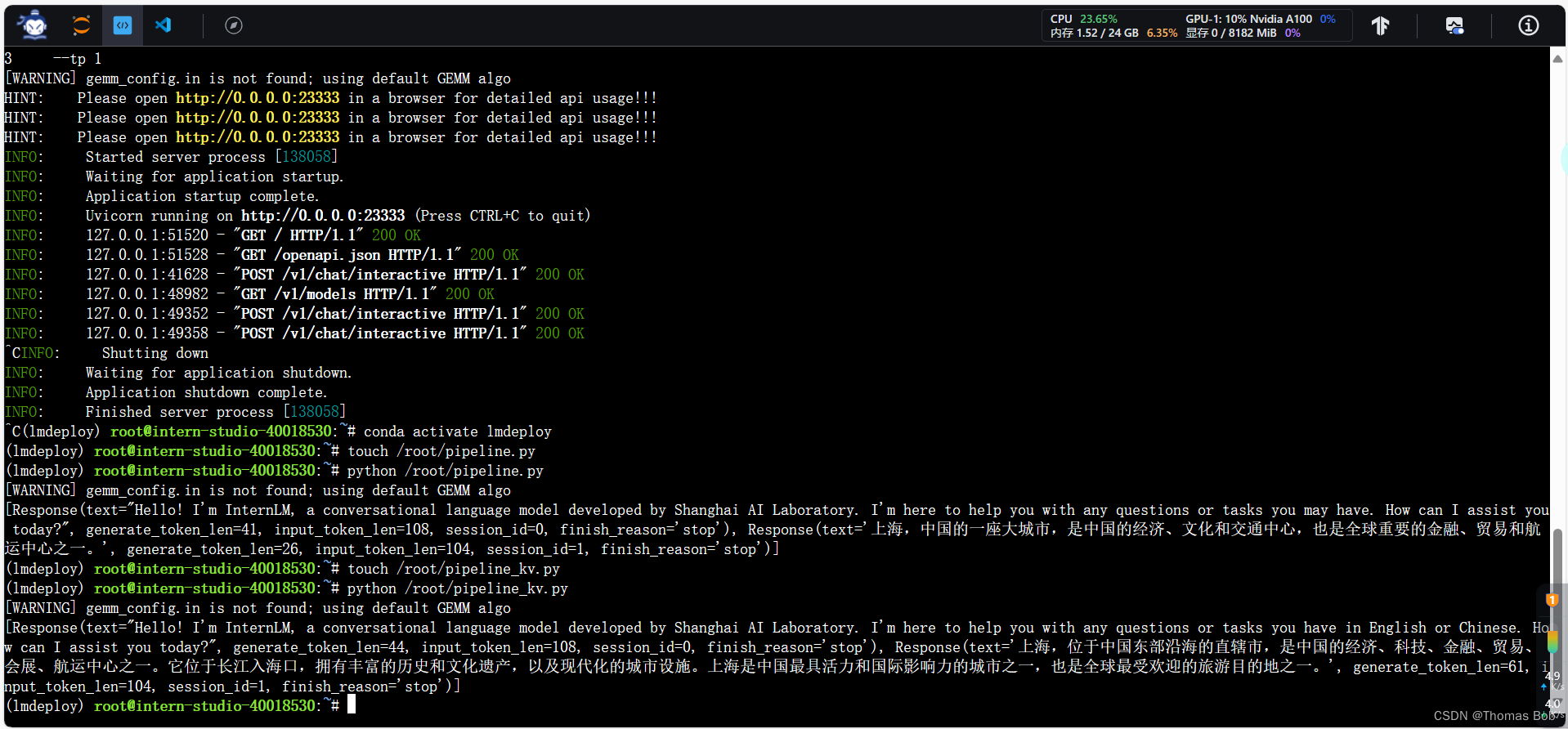Open the info circle icon
1568x729 pixels.
[1529, 25]
